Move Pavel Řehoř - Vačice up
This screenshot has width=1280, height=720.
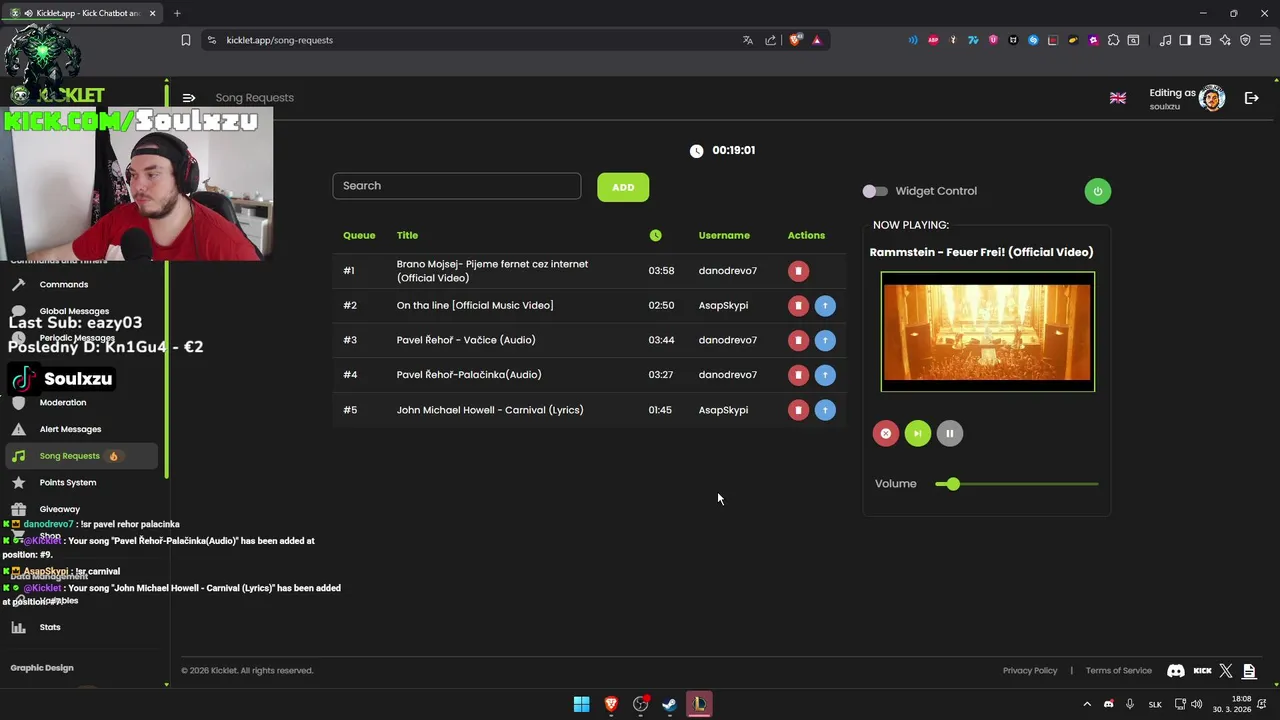(825, 340)
